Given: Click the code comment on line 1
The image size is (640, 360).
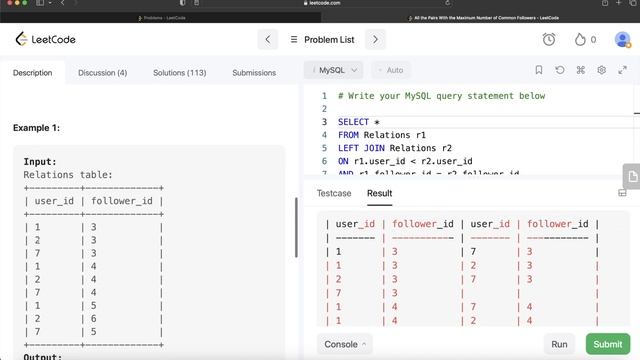Looking at the screenshot, I should [x=441, y=96].
